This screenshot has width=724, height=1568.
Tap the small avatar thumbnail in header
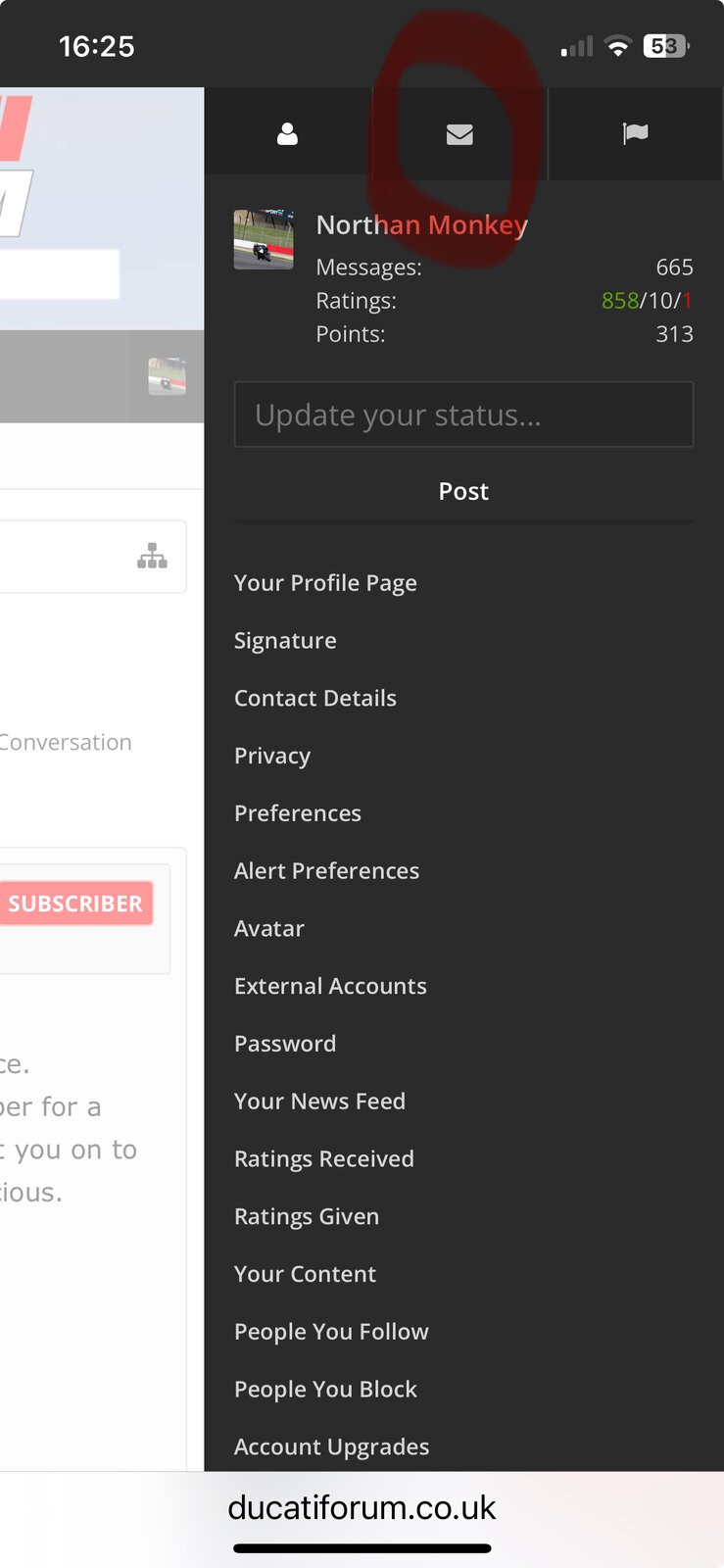tap(167, 376)
